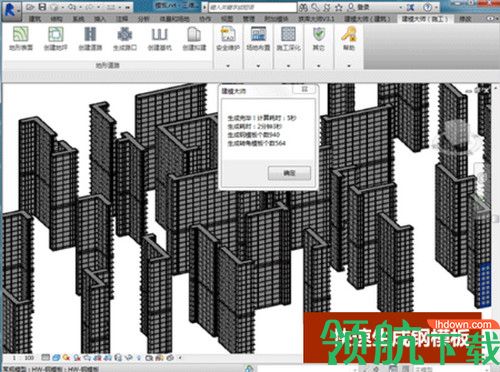
Task: Click the create foundation U-shaped icon
Action: pyautogui.click(x=159, y=34)
